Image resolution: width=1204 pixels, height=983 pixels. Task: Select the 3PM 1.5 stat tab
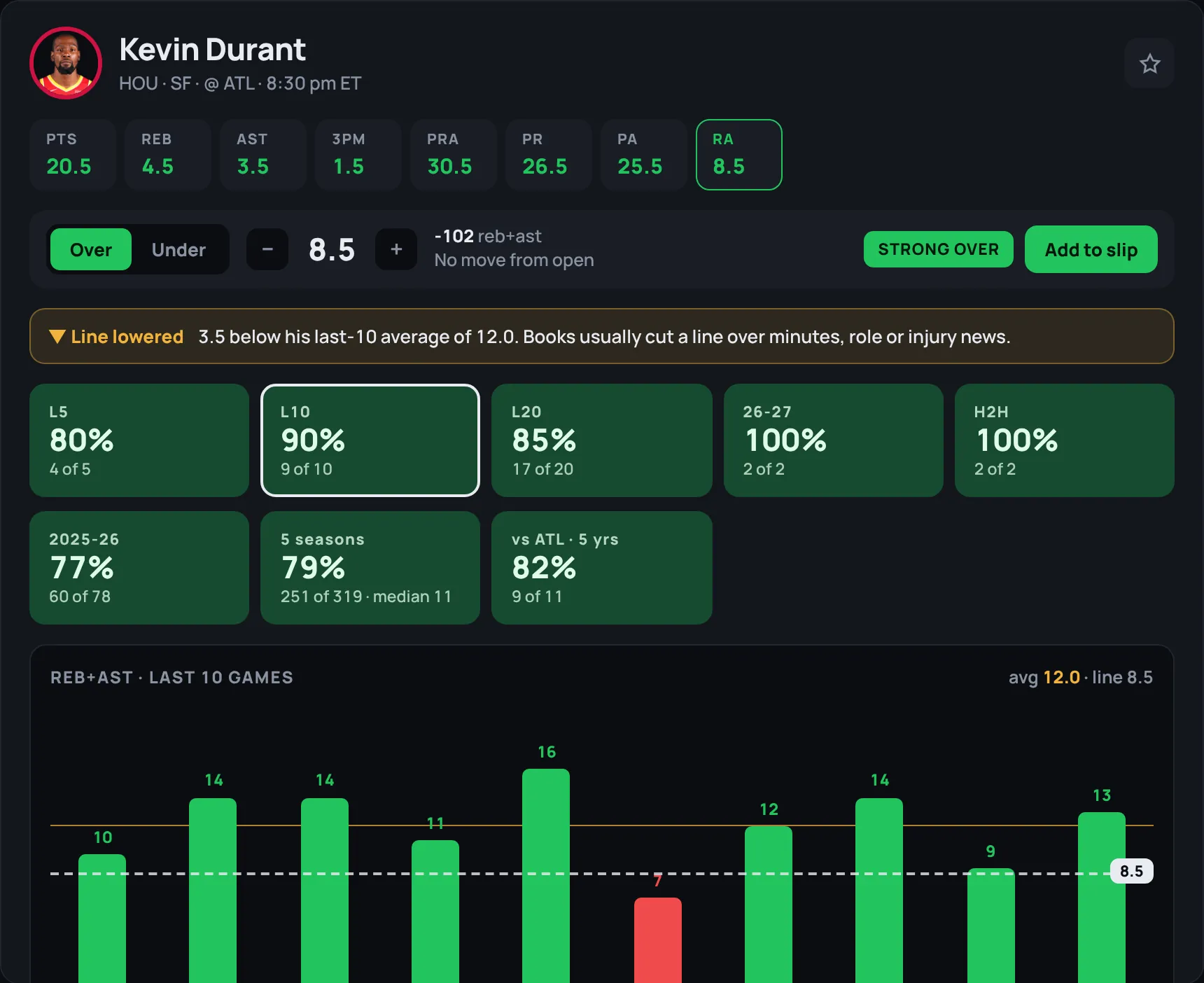pyautogui.click(x=358, y=155)
